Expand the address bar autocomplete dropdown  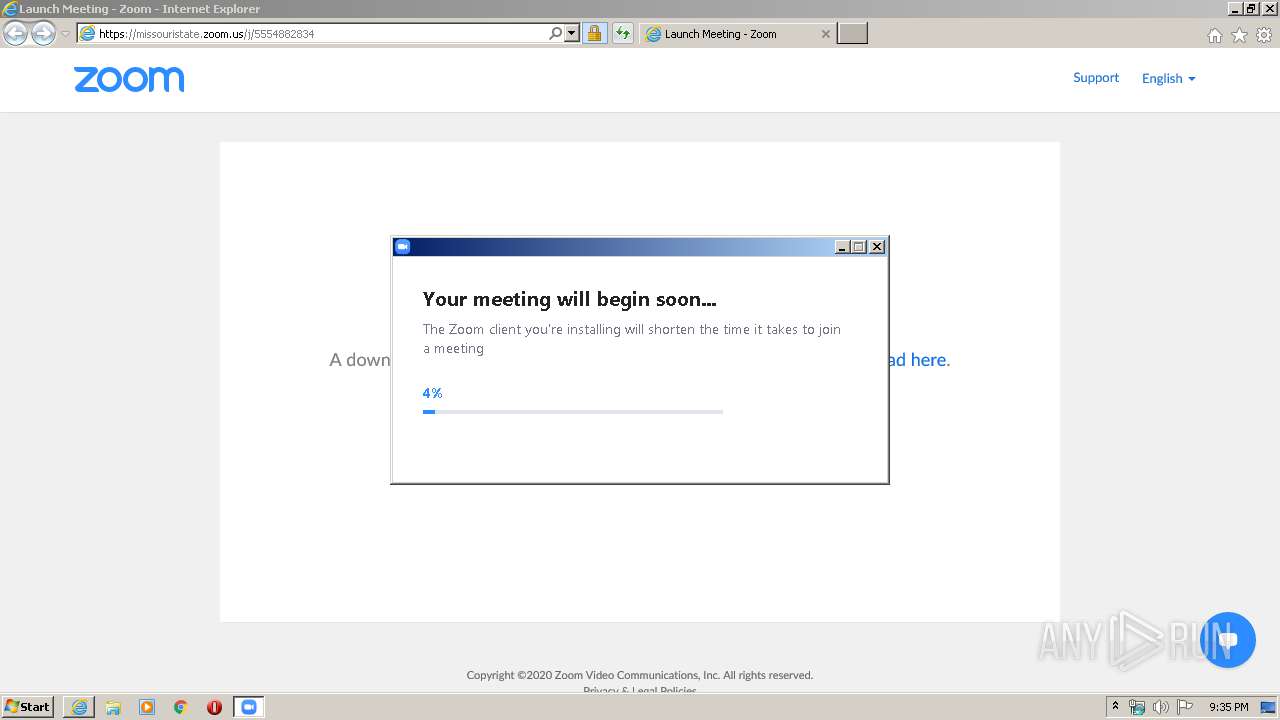(572, 33)
